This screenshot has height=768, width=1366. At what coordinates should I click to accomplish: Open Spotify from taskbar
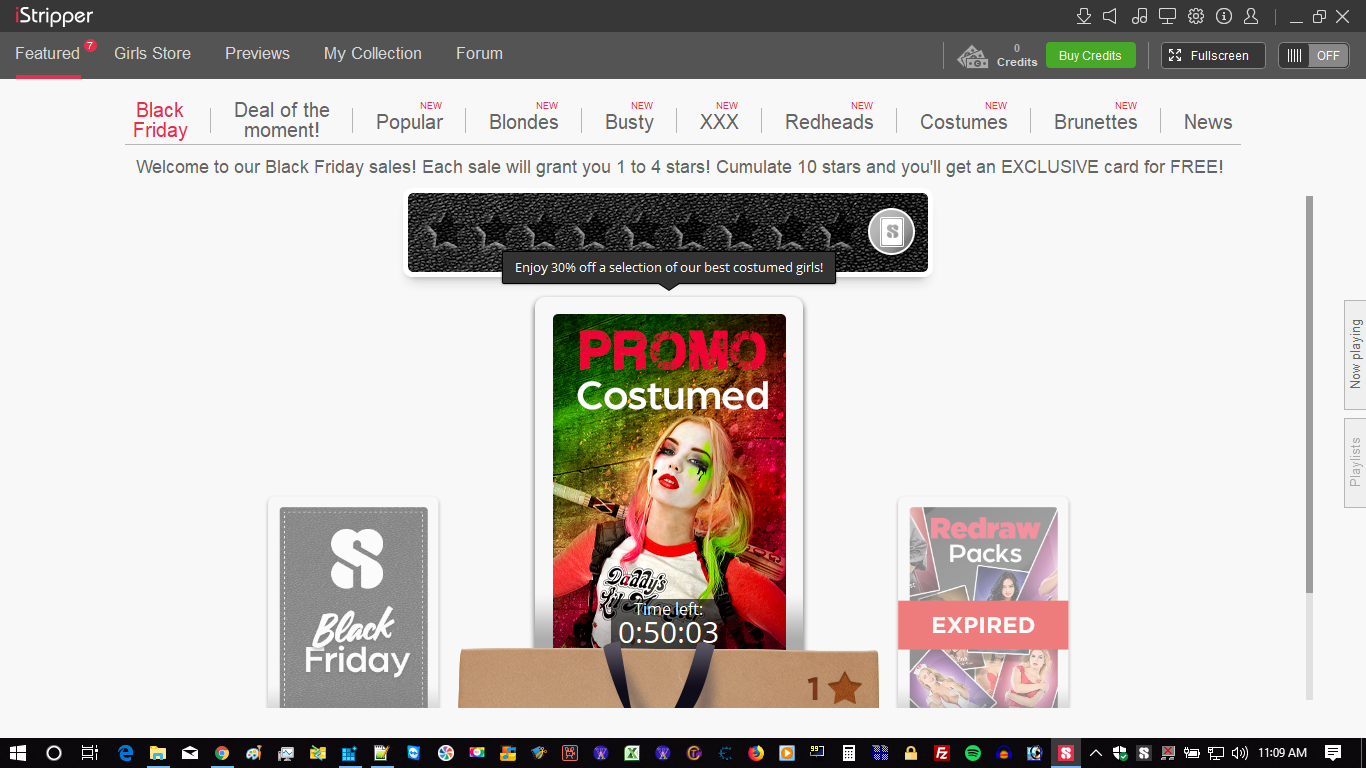pos(973,753)
